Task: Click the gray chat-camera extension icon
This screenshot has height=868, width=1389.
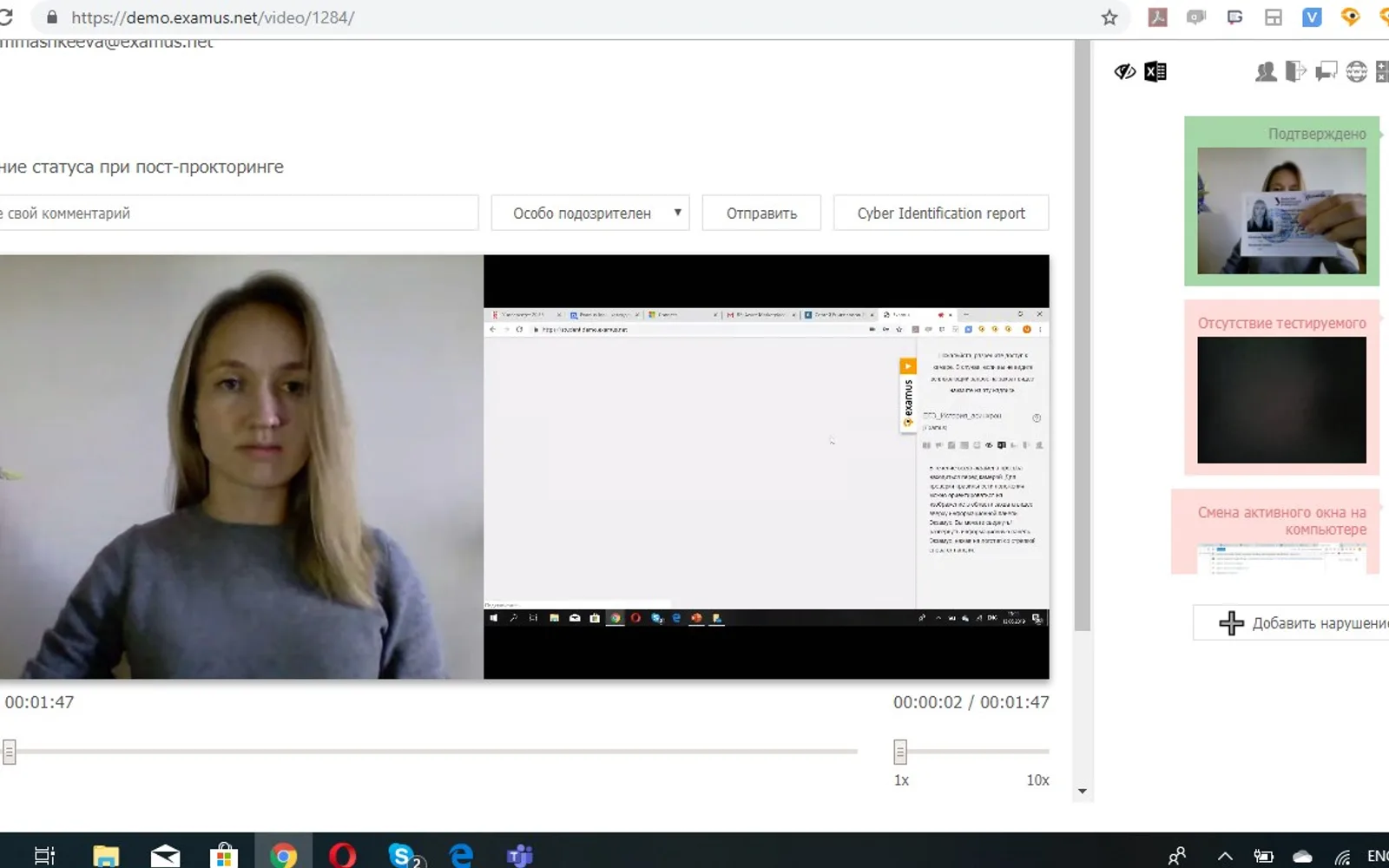Action: coord(1196,17)
